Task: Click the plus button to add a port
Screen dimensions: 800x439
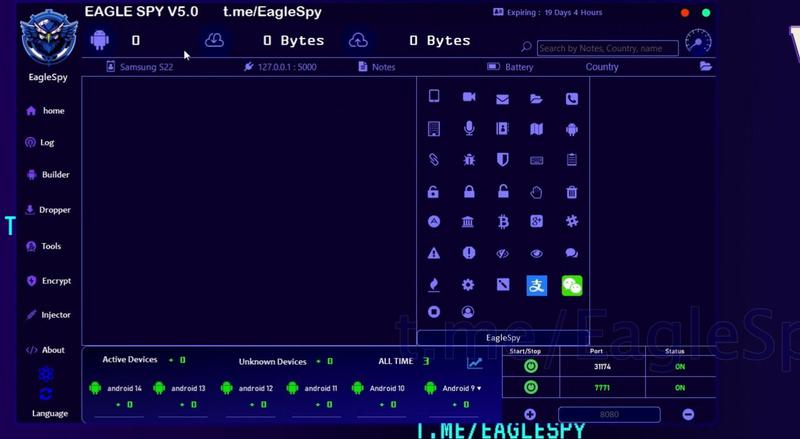Action: click(530, 414)
